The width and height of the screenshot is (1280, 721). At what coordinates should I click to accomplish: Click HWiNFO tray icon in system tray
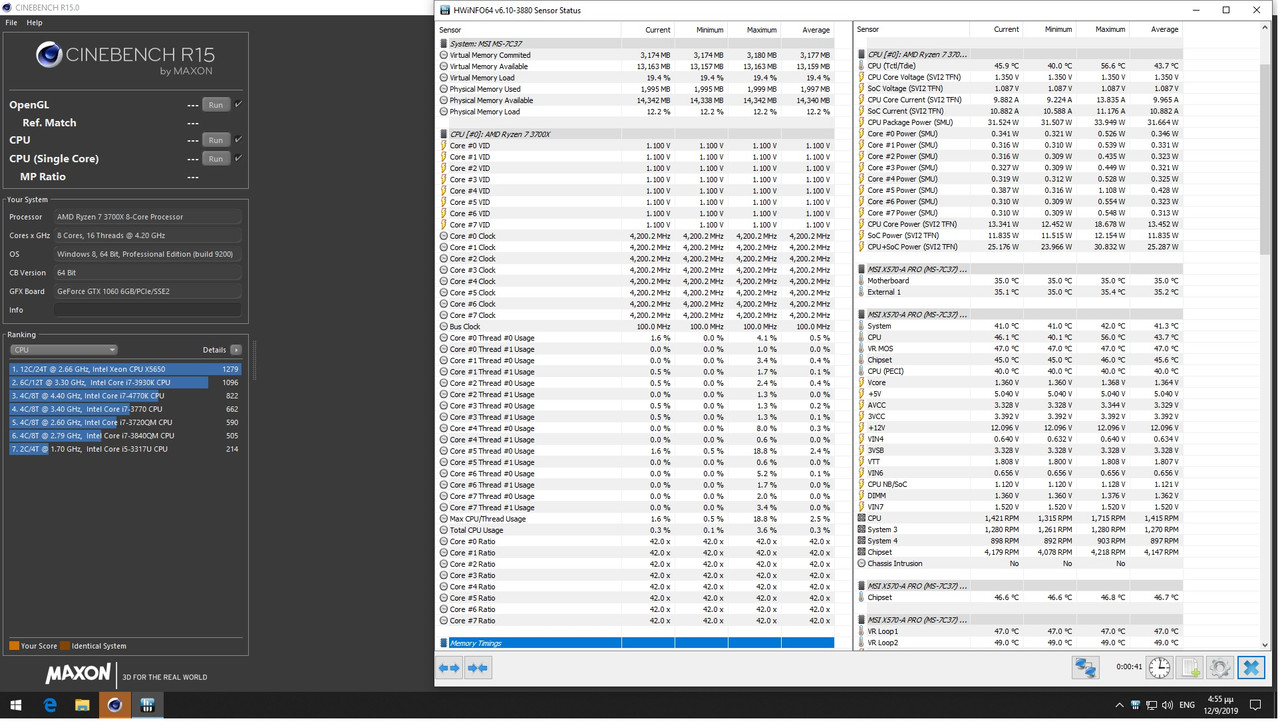1136,706
